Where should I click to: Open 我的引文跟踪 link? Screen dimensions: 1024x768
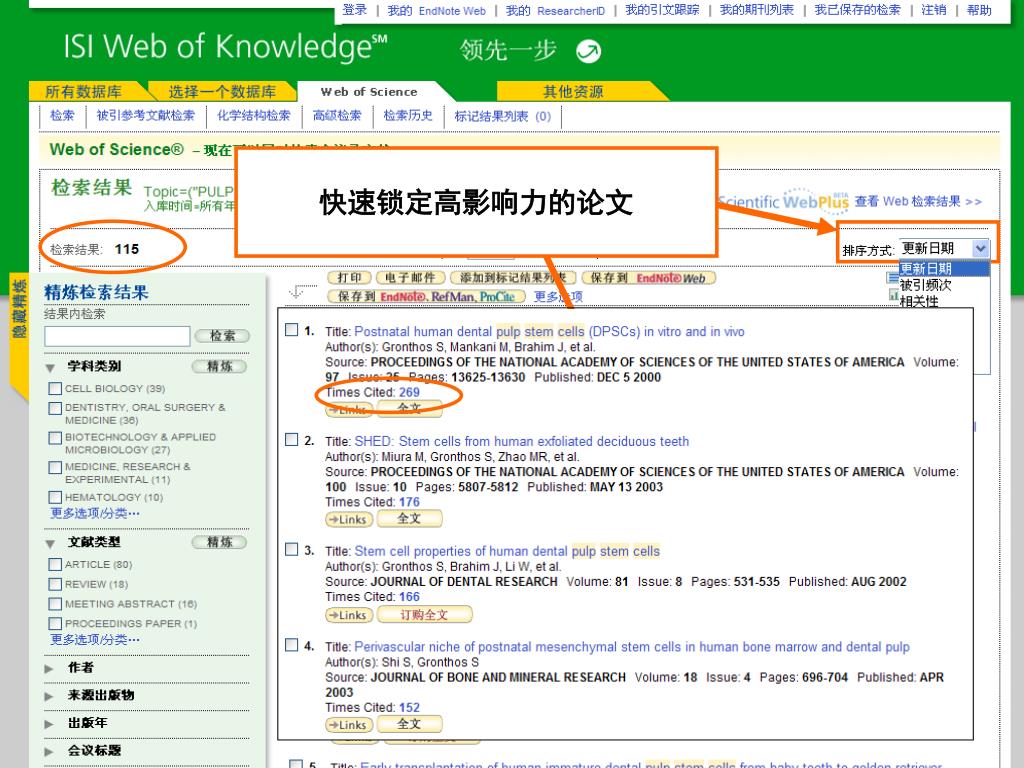pos(662,10)
